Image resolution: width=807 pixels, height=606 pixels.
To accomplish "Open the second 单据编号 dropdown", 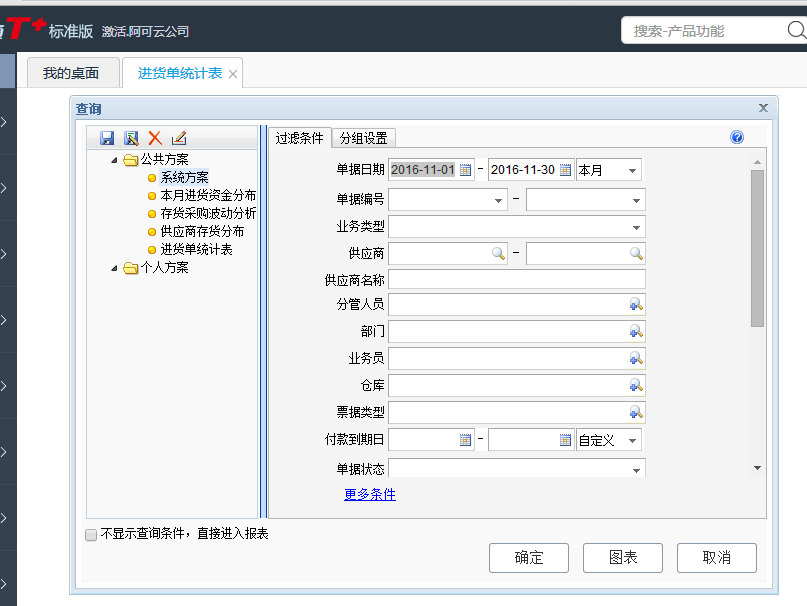I will [x=636, y=200].
